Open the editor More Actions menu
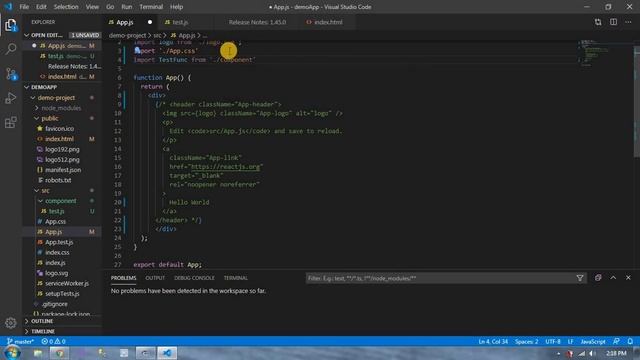 pyautogui.click(x=629, y=22)
